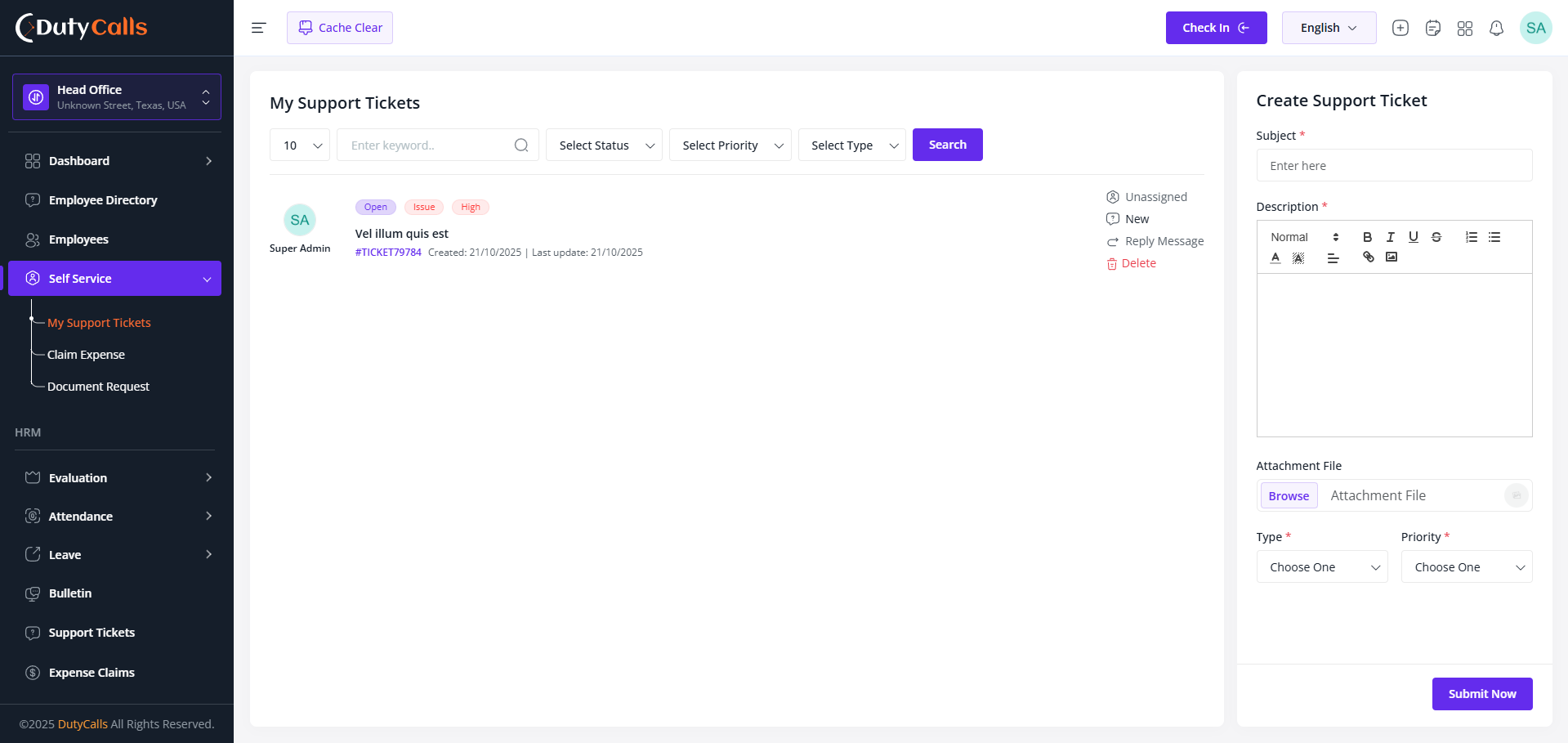This screenshot has width=1568, height=743.
Task: Focus the Enter keyword search field
Action: coord(437,145)
